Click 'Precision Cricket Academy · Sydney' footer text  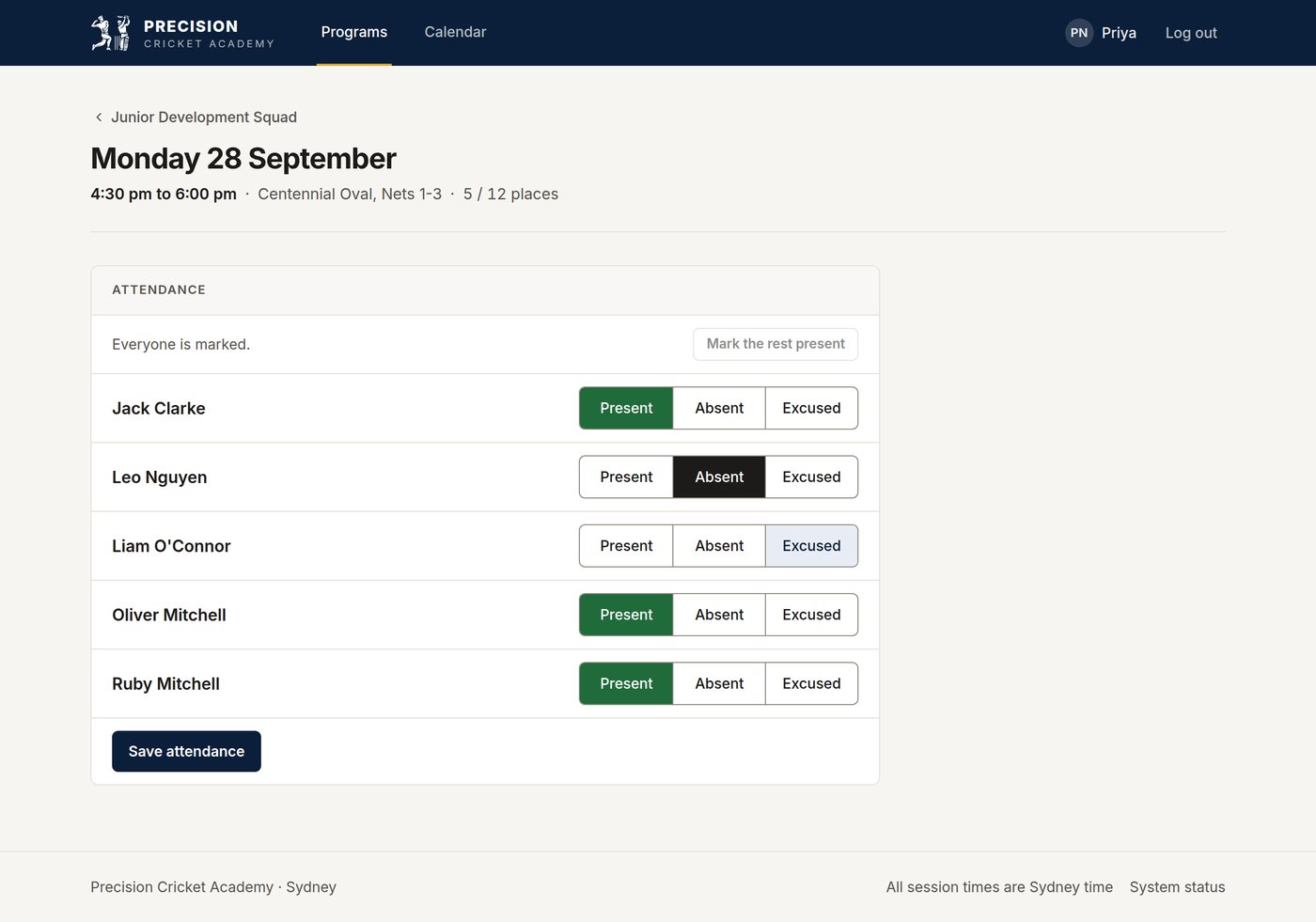[213, 887]
